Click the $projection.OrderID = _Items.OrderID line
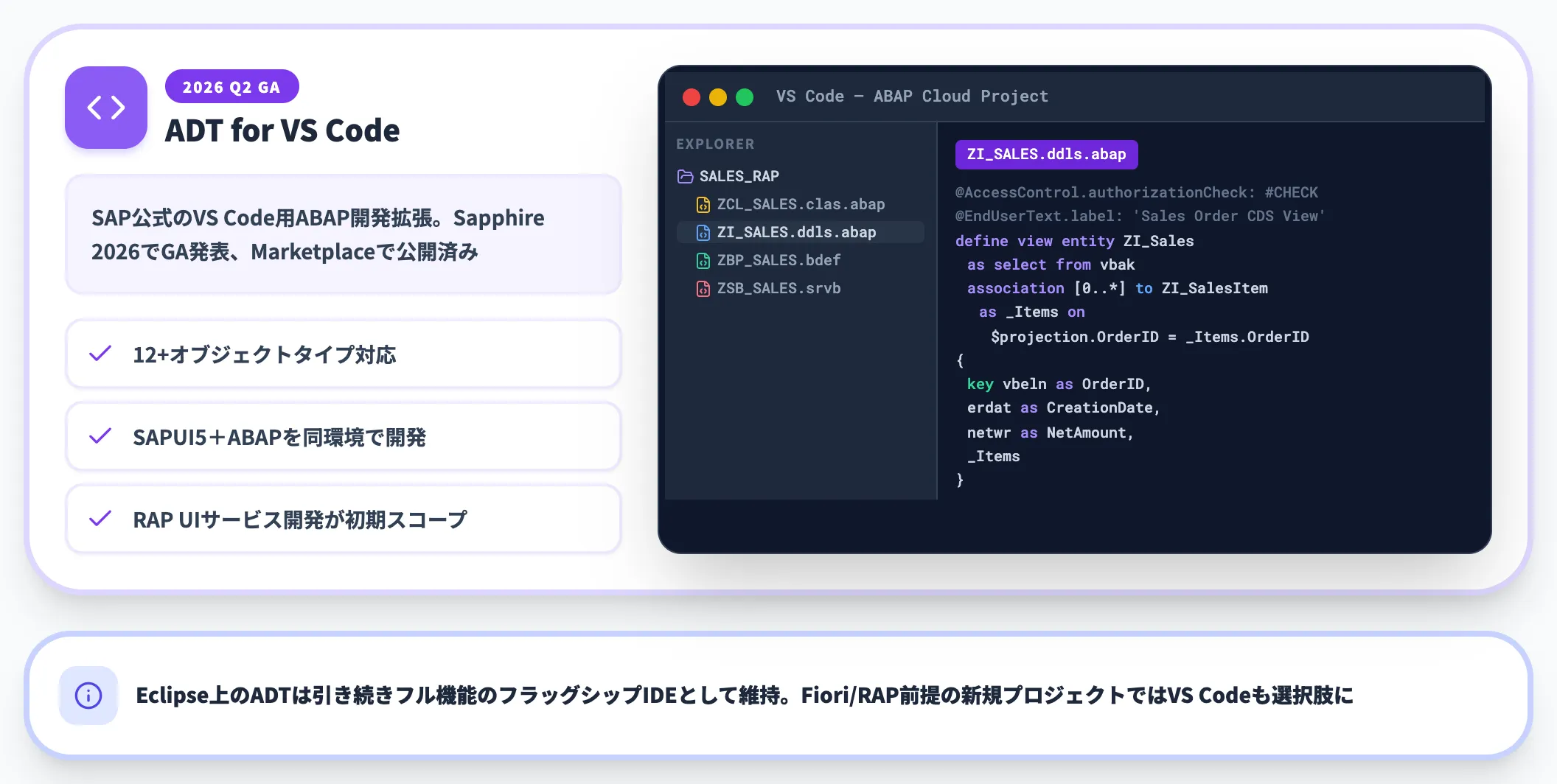 pos(1150,337)
